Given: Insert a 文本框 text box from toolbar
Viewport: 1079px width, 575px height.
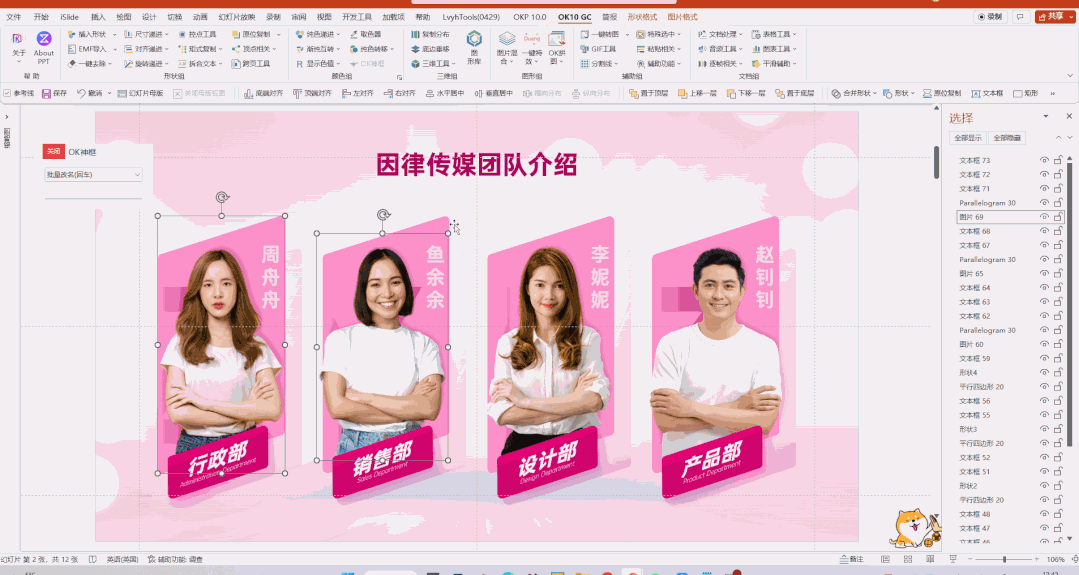Looking at the screenshot, I should point(987,93).
